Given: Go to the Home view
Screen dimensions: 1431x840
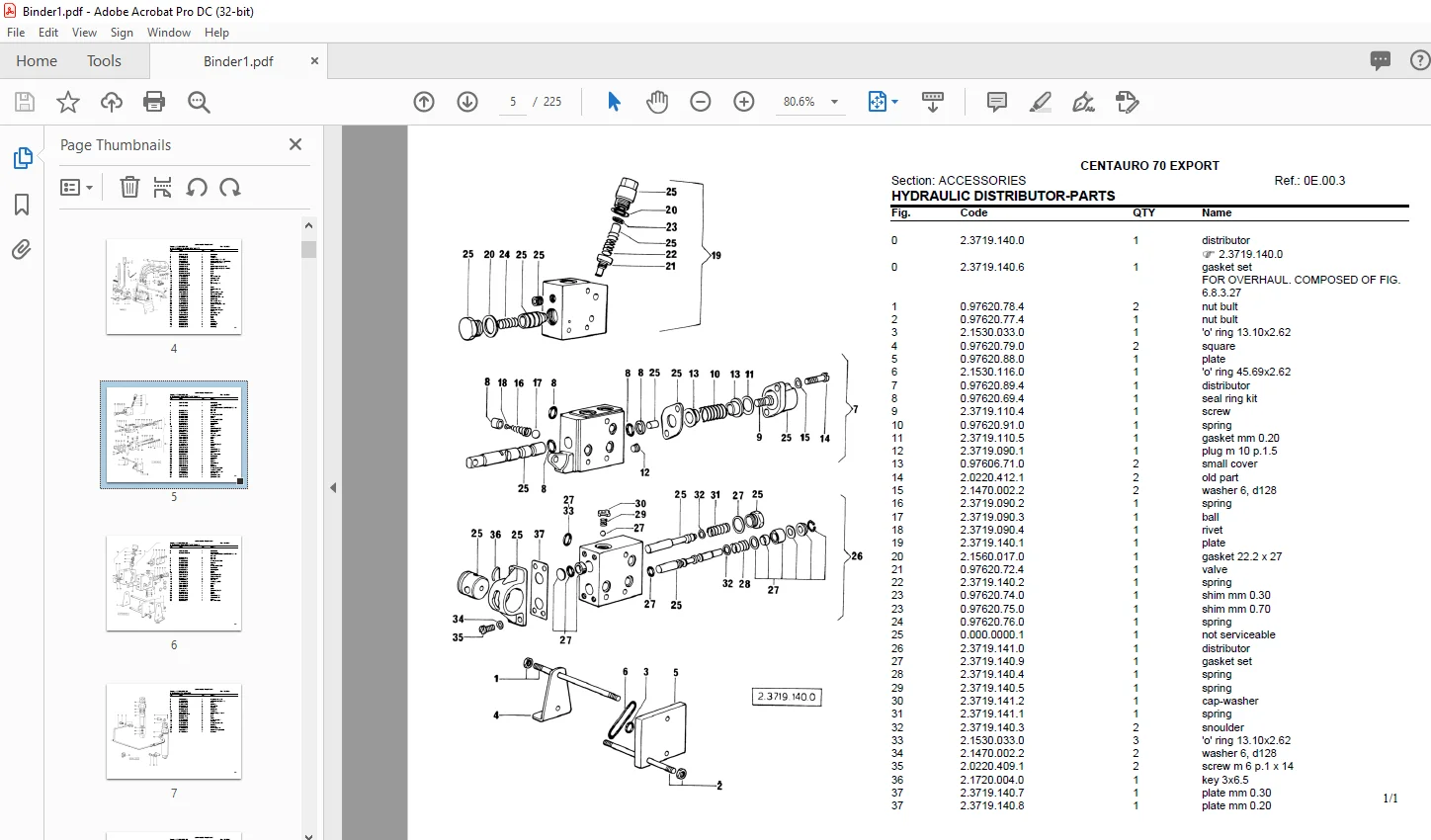Looking at the screenshot, I should point(37,61).
